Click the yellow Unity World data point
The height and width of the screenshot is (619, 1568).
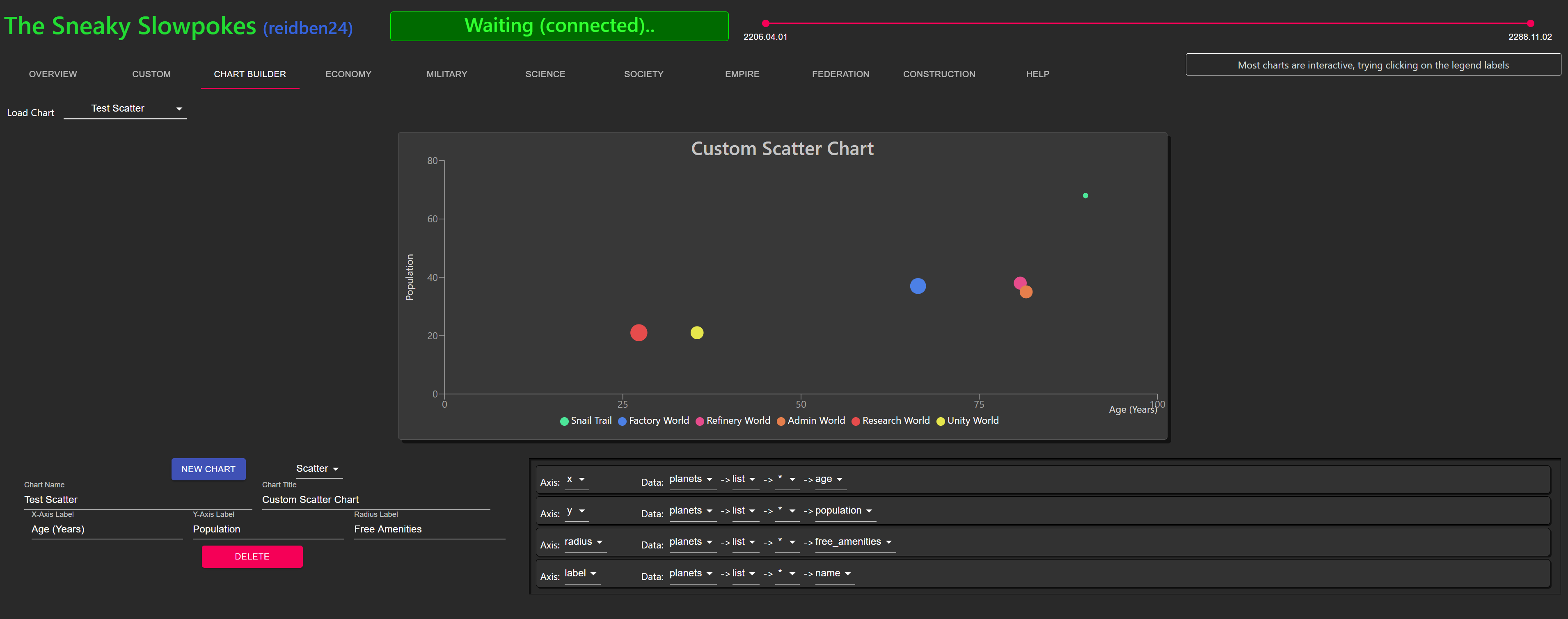coord(697,333)
